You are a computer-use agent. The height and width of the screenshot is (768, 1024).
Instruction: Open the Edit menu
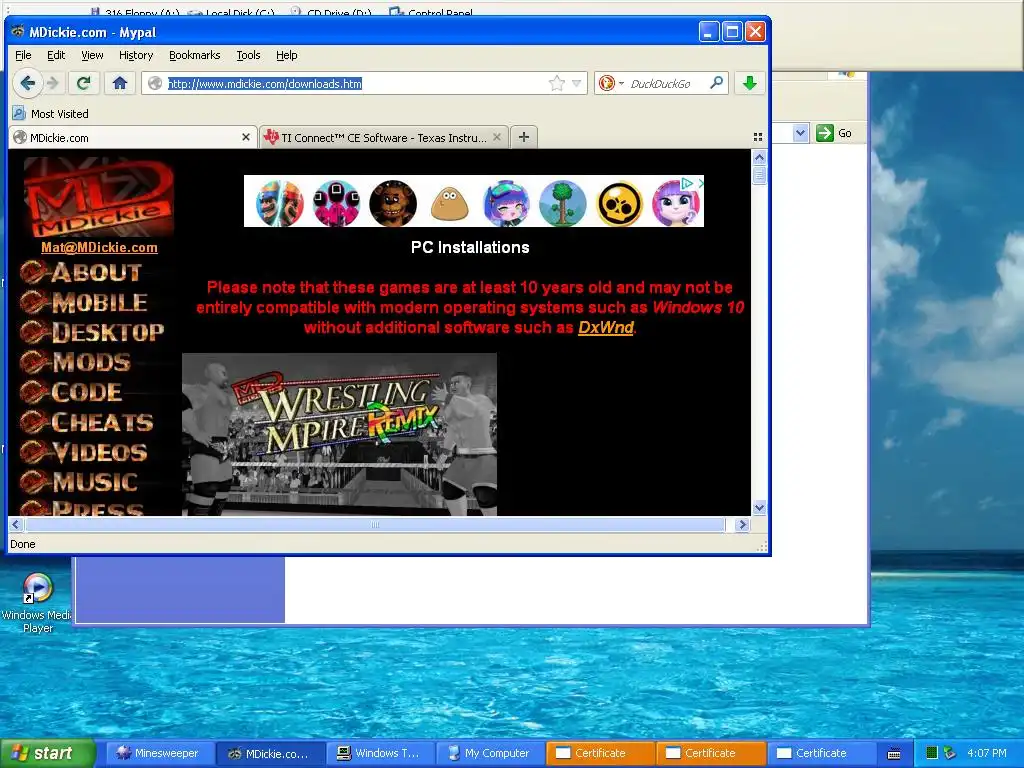[56, 55]
